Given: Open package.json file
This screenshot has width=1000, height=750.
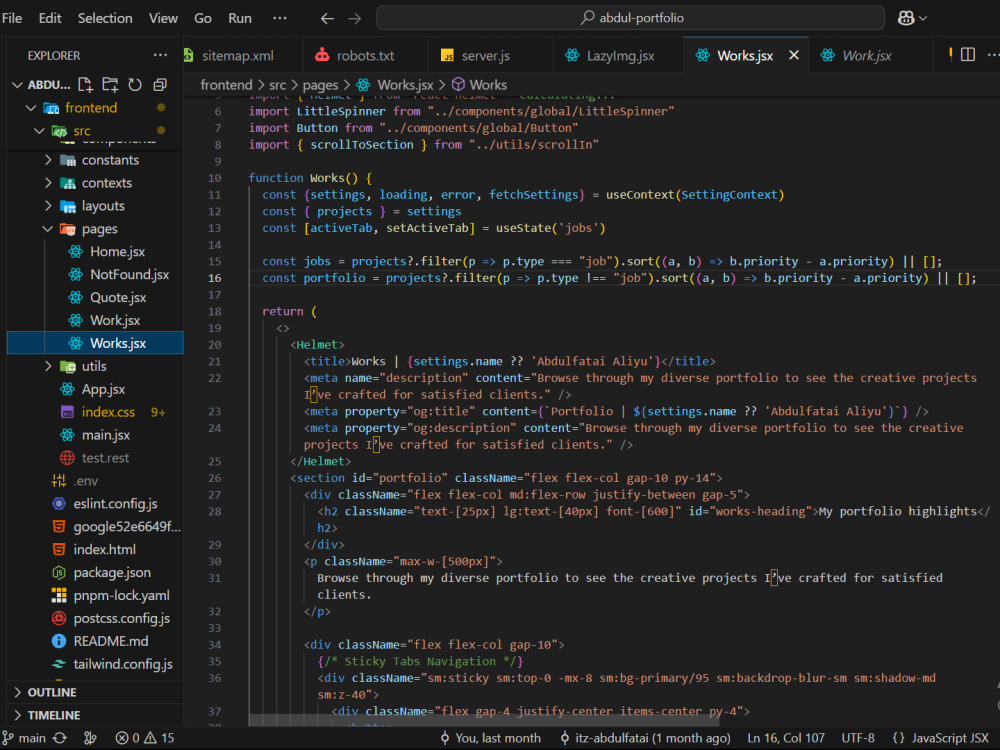Looking at the screenshot, I should [96, 573].
